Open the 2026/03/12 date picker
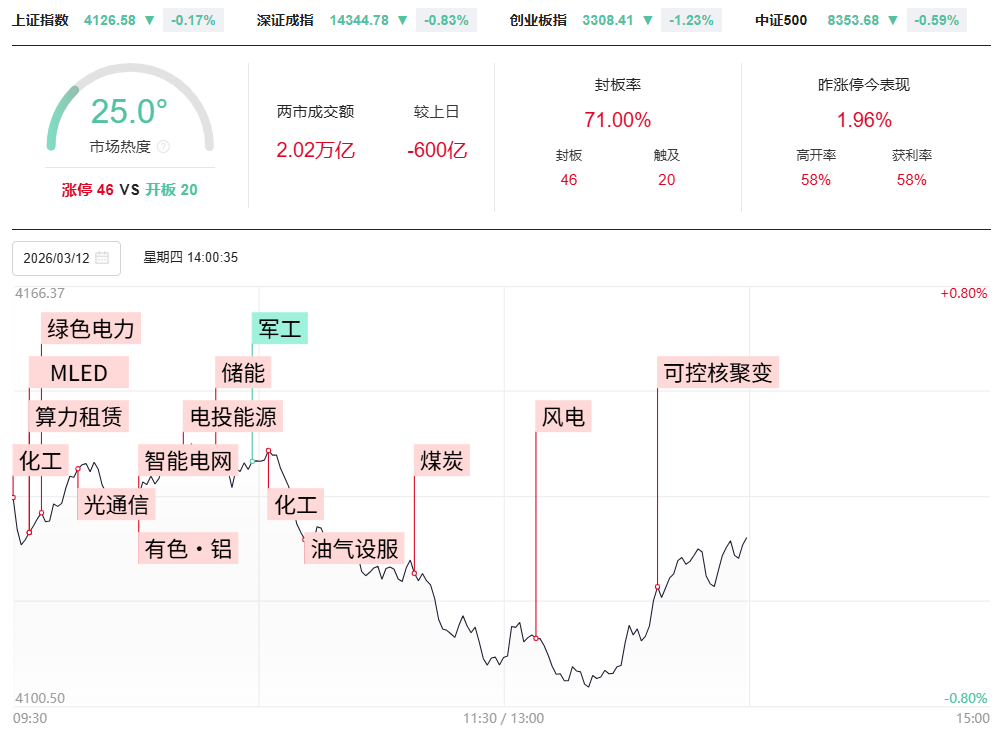Image resolution: width=1001 pixels, height=743 pixels. click(66, 258)
